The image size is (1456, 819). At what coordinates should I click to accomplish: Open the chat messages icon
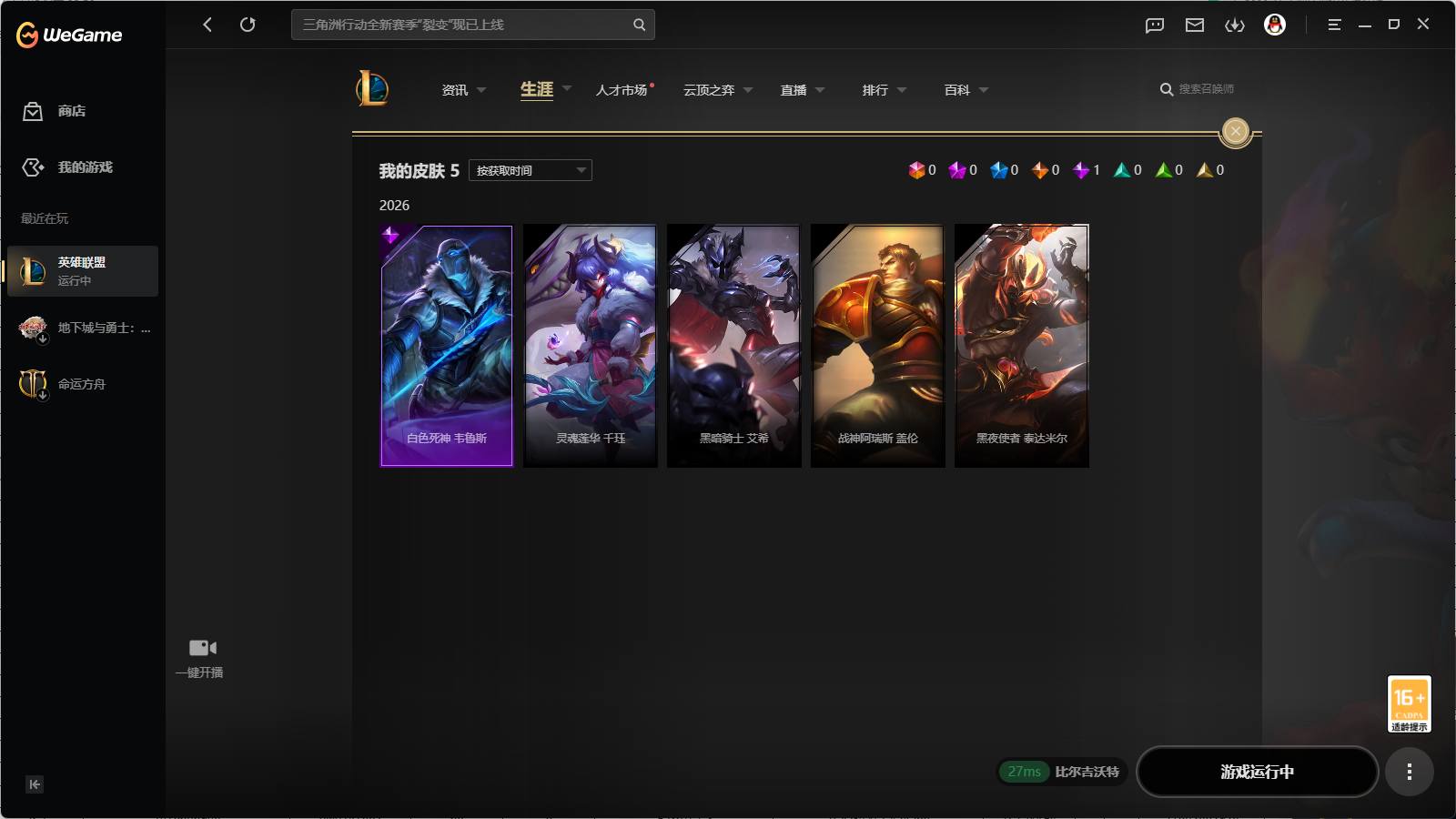pyautogui.click(x=1155, y=25)
